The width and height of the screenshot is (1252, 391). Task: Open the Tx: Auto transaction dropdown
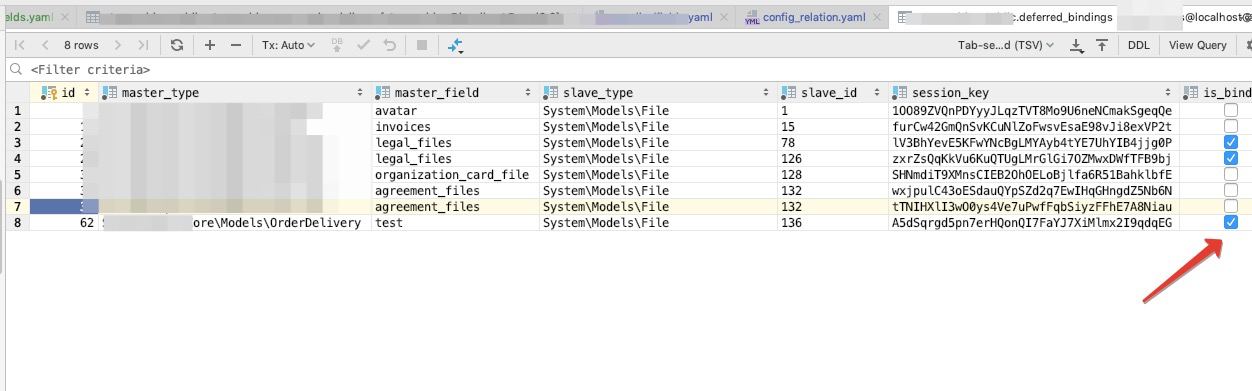point(288,45)
